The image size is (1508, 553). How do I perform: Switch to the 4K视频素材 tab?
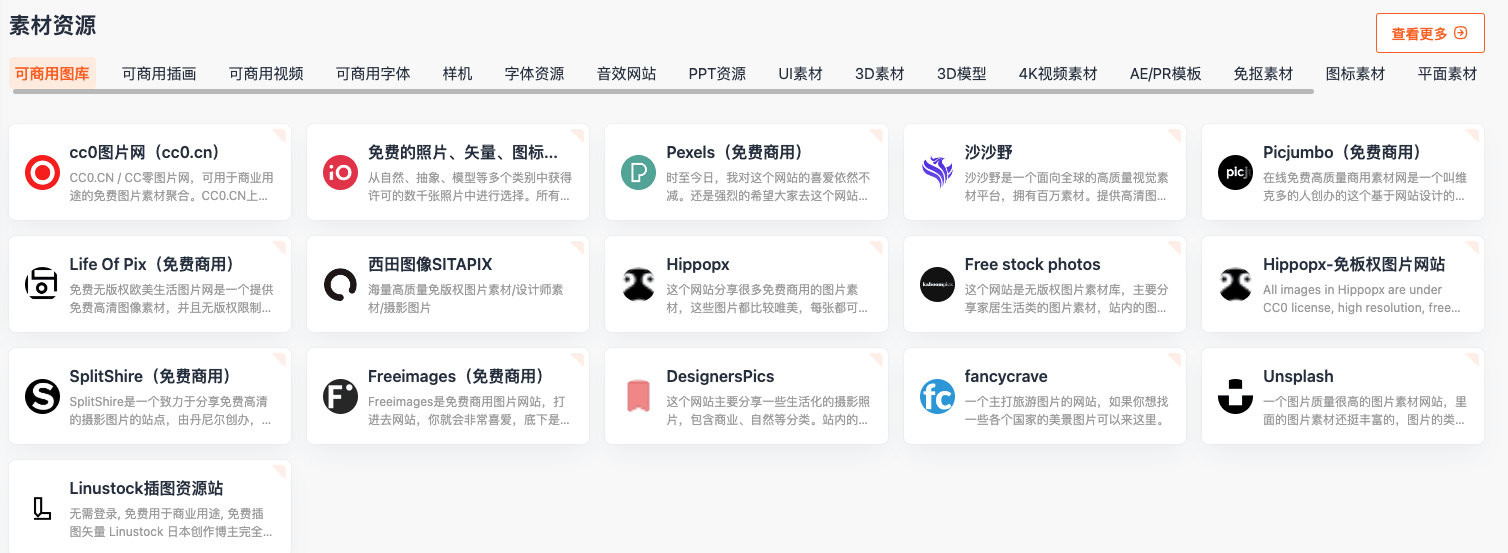point(1058,73)
